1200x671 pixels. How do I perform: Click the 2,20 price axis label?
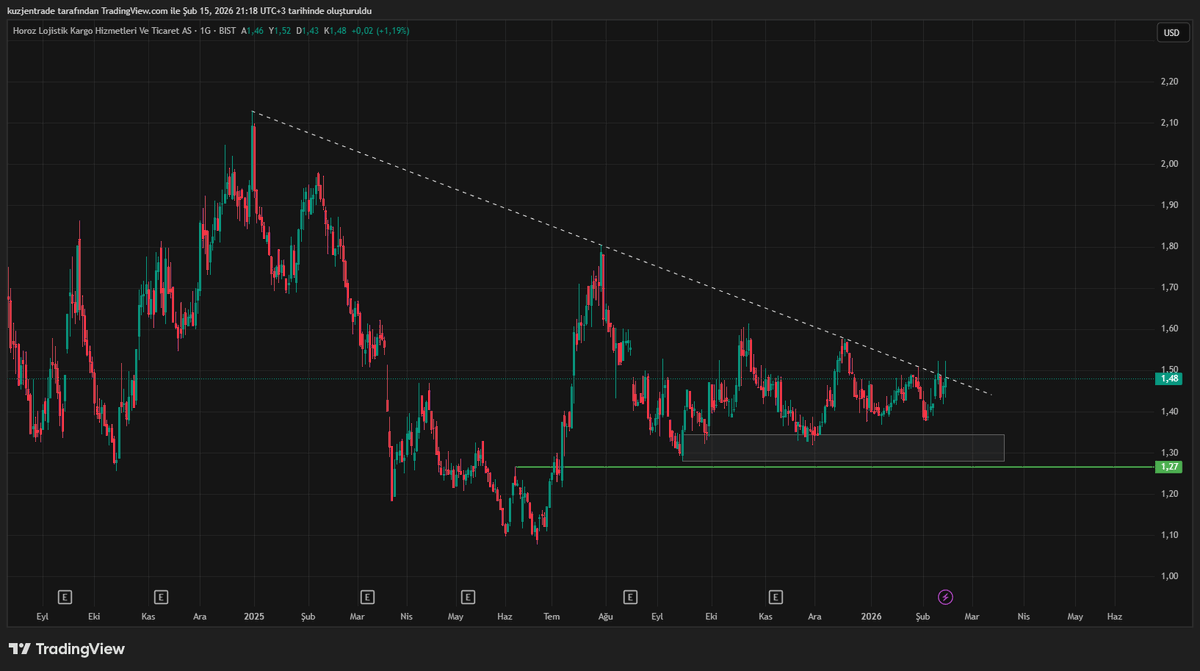1169,81
